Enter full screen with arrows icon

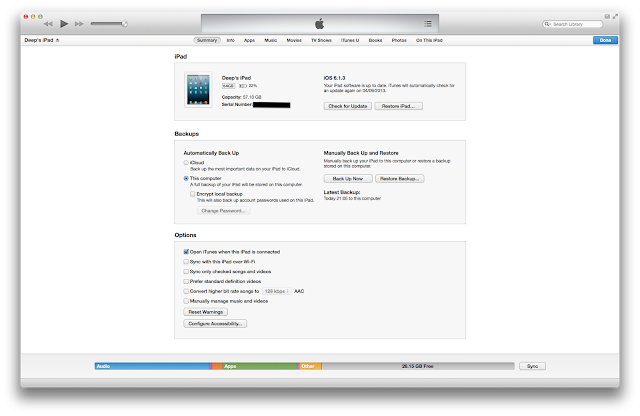[x=615, y=16]
